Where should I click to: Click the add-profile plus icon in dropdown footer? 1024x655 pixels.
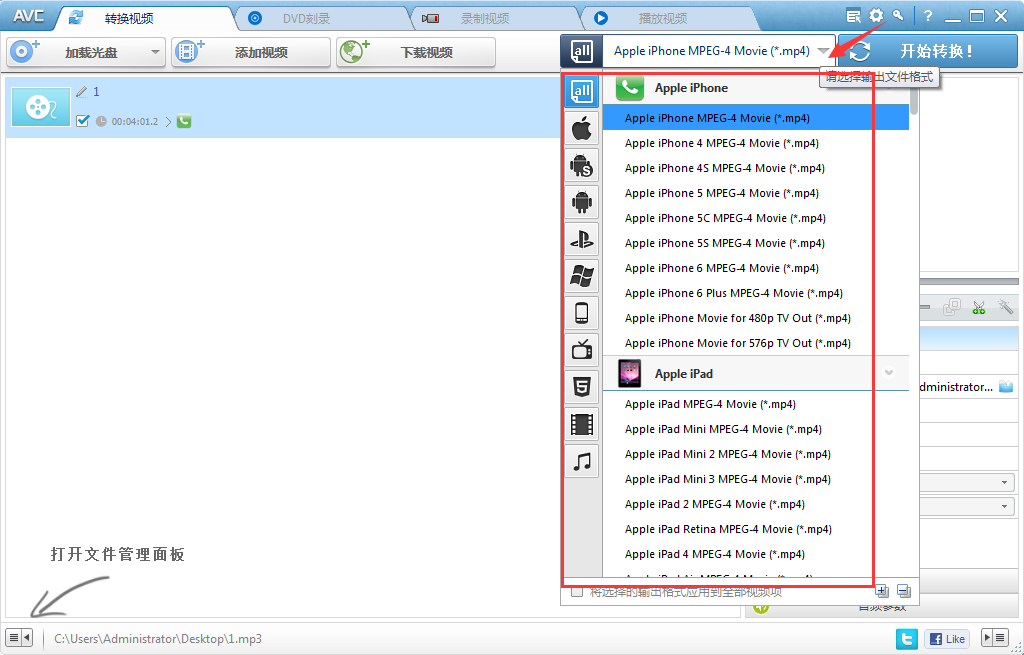click(x=882, y=591)
